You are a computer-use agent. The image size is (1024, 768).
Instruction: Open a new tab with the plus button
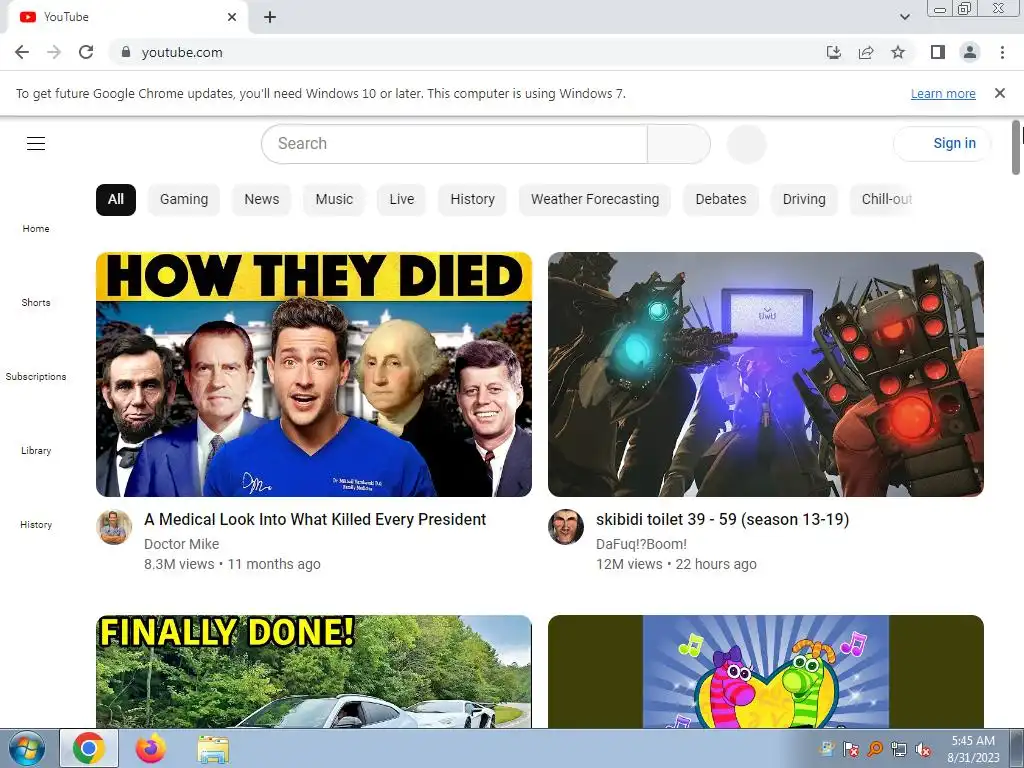[270, 17]
